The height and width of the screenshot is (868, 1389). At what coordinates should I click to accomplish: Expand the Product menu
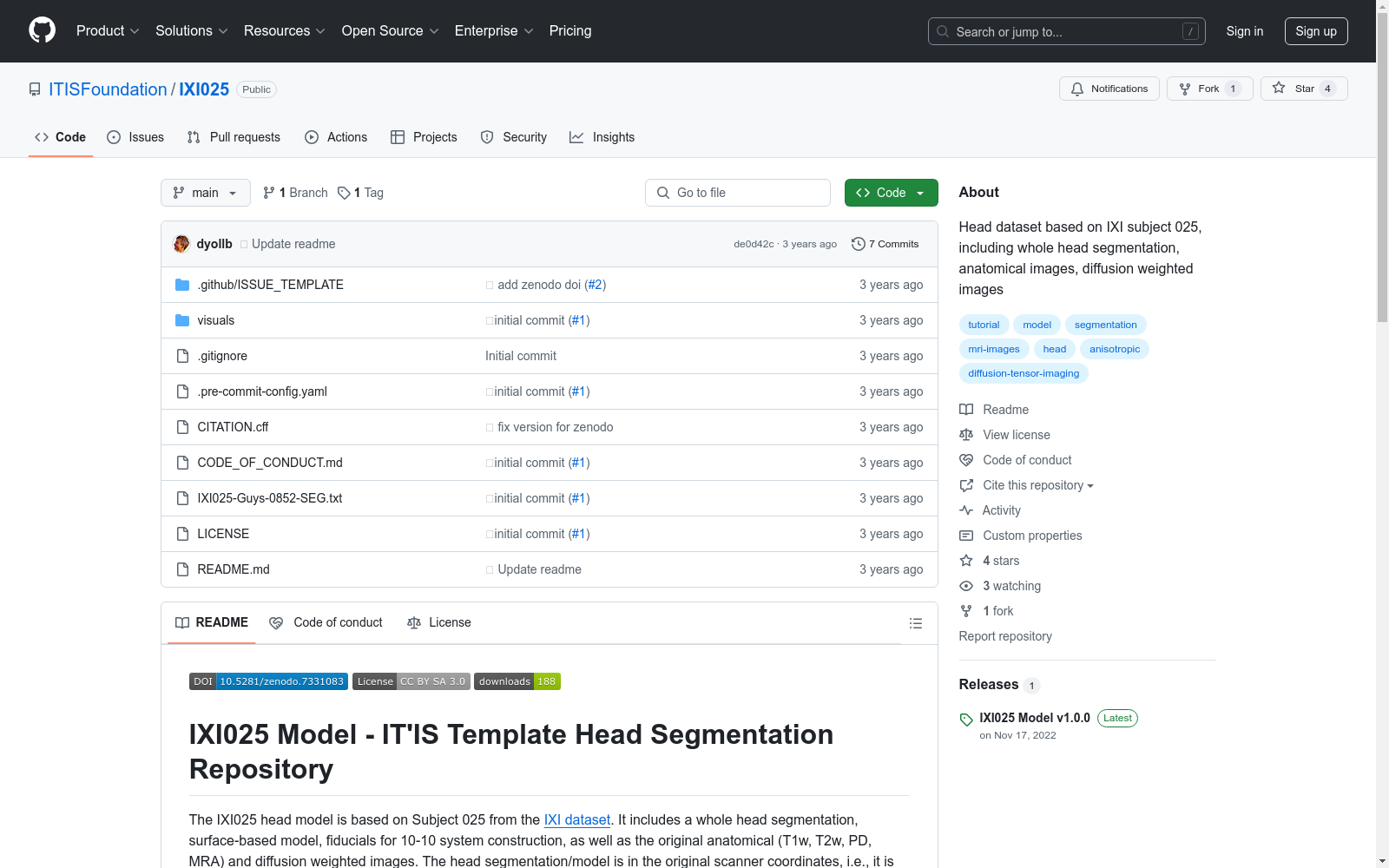pos(108,30)
